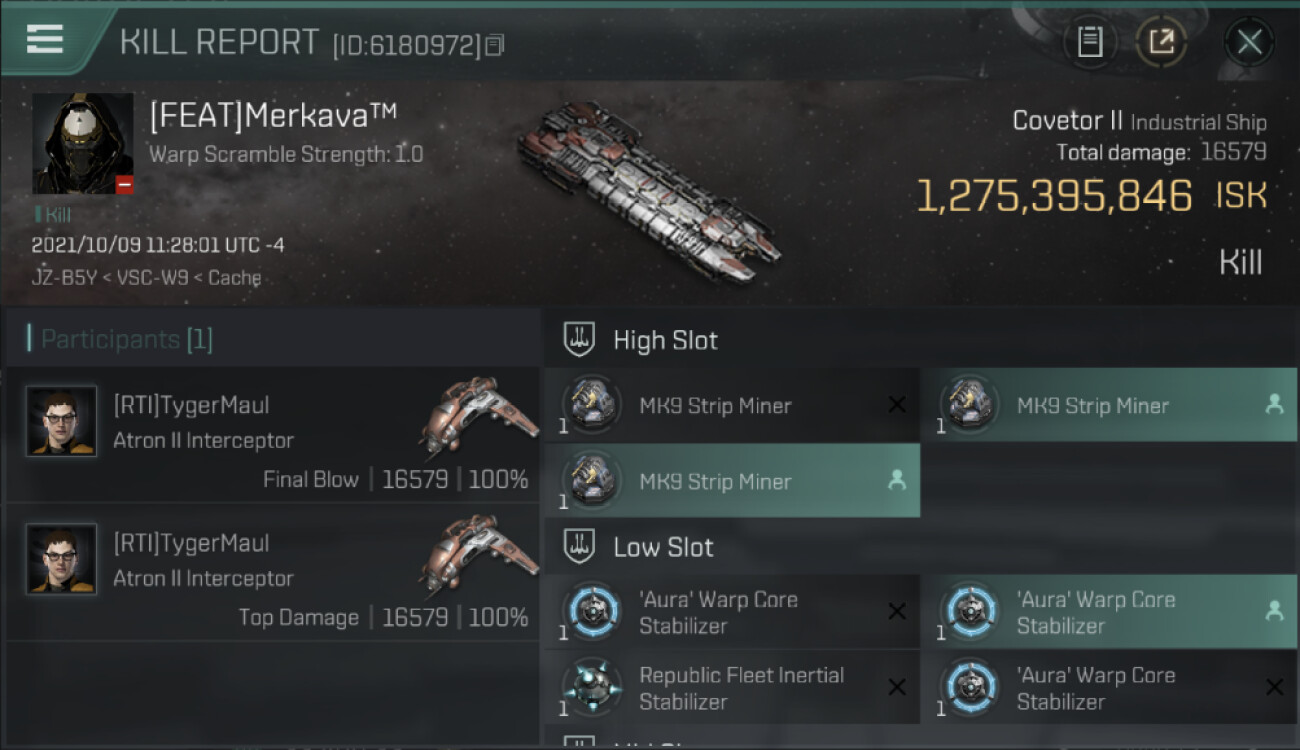Click the High Slot header

tap(665, 340)
